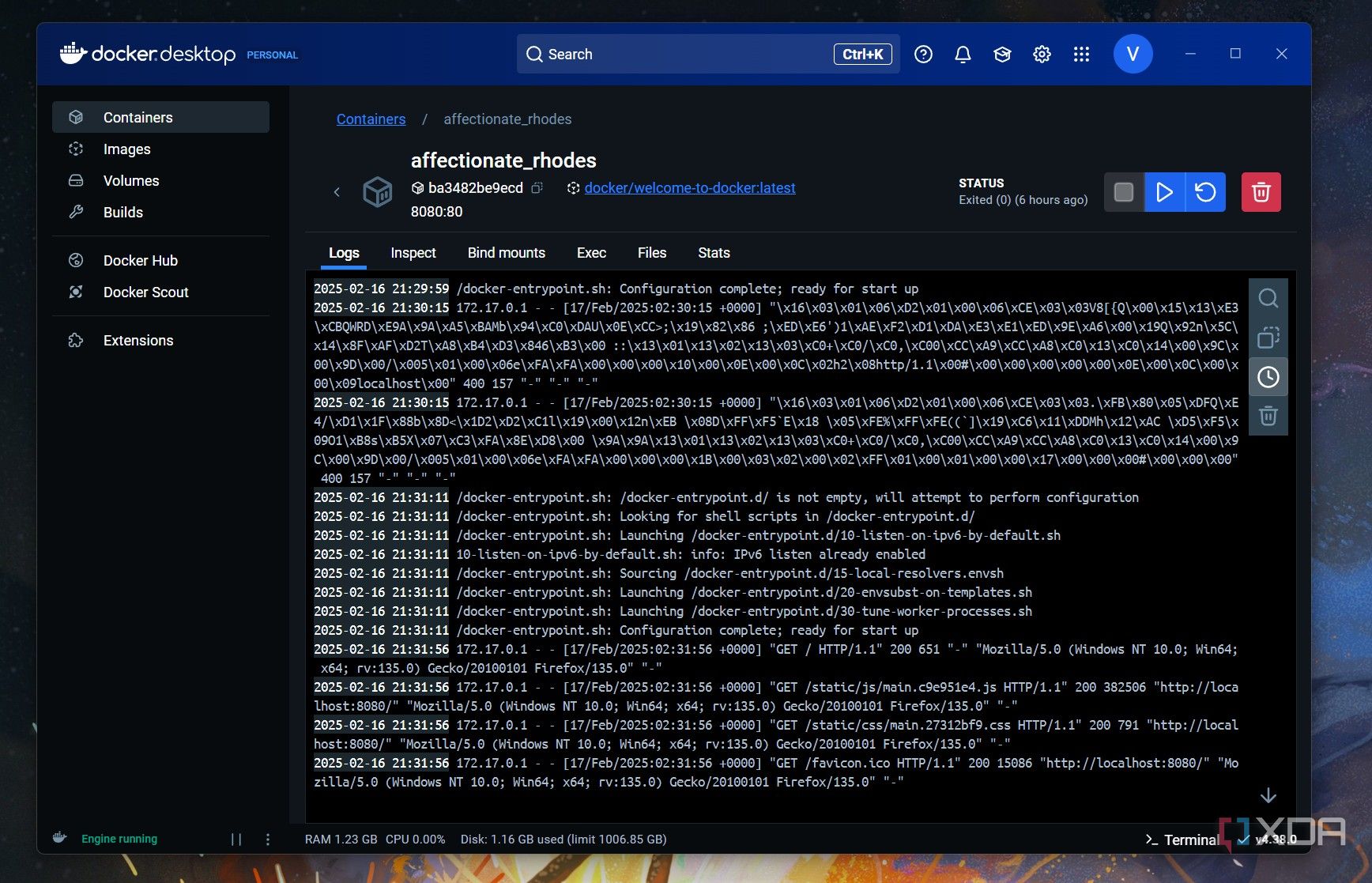Open the three-dot menu near engine status
The height and width of the screenshot is (883, 1372).
point(269,839)
